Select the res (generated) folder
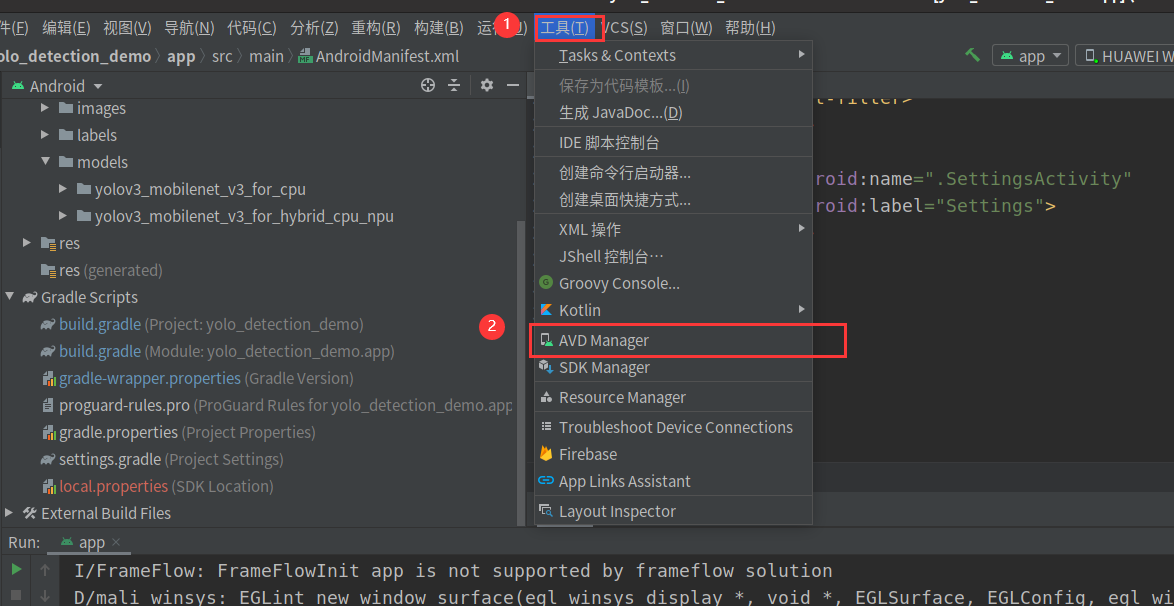The height and width of the screenshot is (606, 1174). pos(101,270)
